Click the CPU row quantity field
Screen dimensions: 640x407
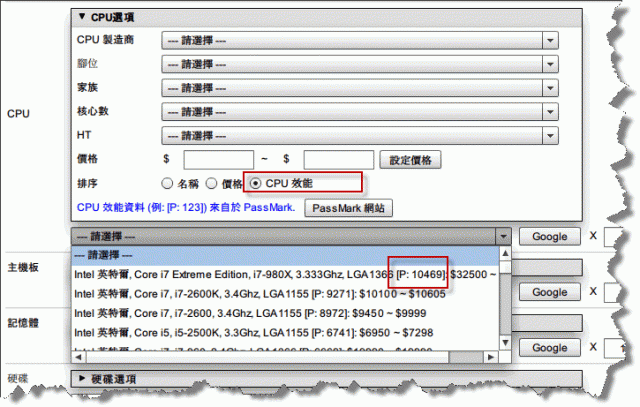coord(613,237)
